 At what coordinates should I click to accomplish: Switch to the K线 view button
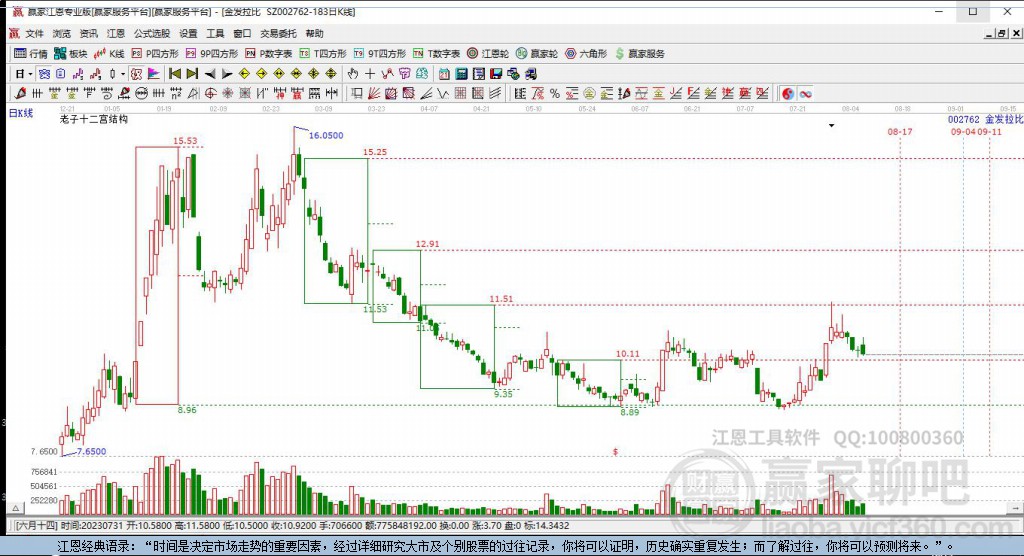pos(109,54)
